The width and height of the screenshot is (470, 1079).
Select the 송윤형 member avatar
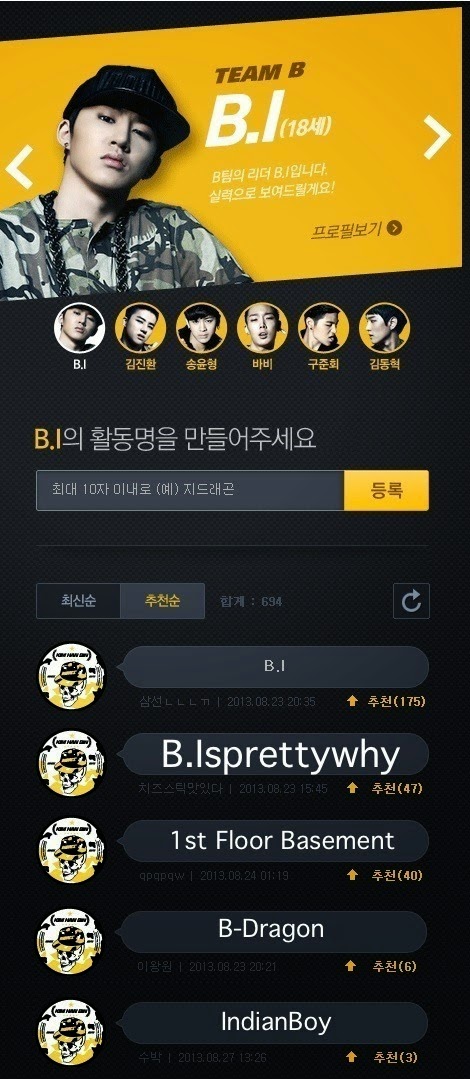tap(202, 328)
